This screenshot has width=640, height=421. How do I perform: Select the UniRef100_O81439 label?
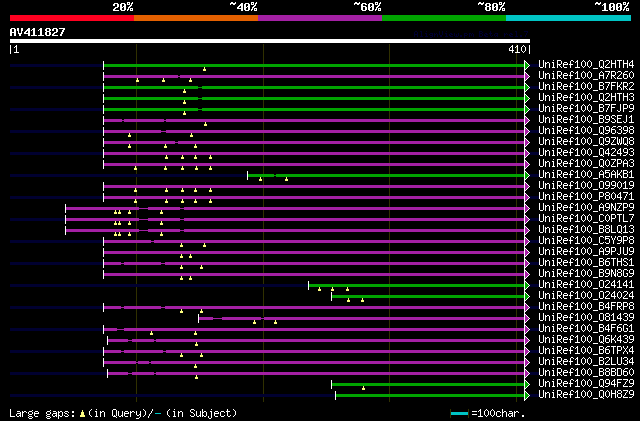tap(586, 318)
